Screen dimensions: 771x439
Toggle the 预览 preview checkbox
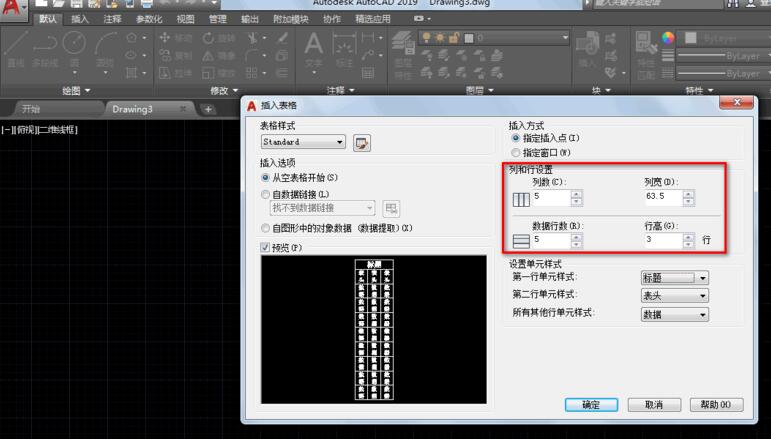tap(266, 247)
